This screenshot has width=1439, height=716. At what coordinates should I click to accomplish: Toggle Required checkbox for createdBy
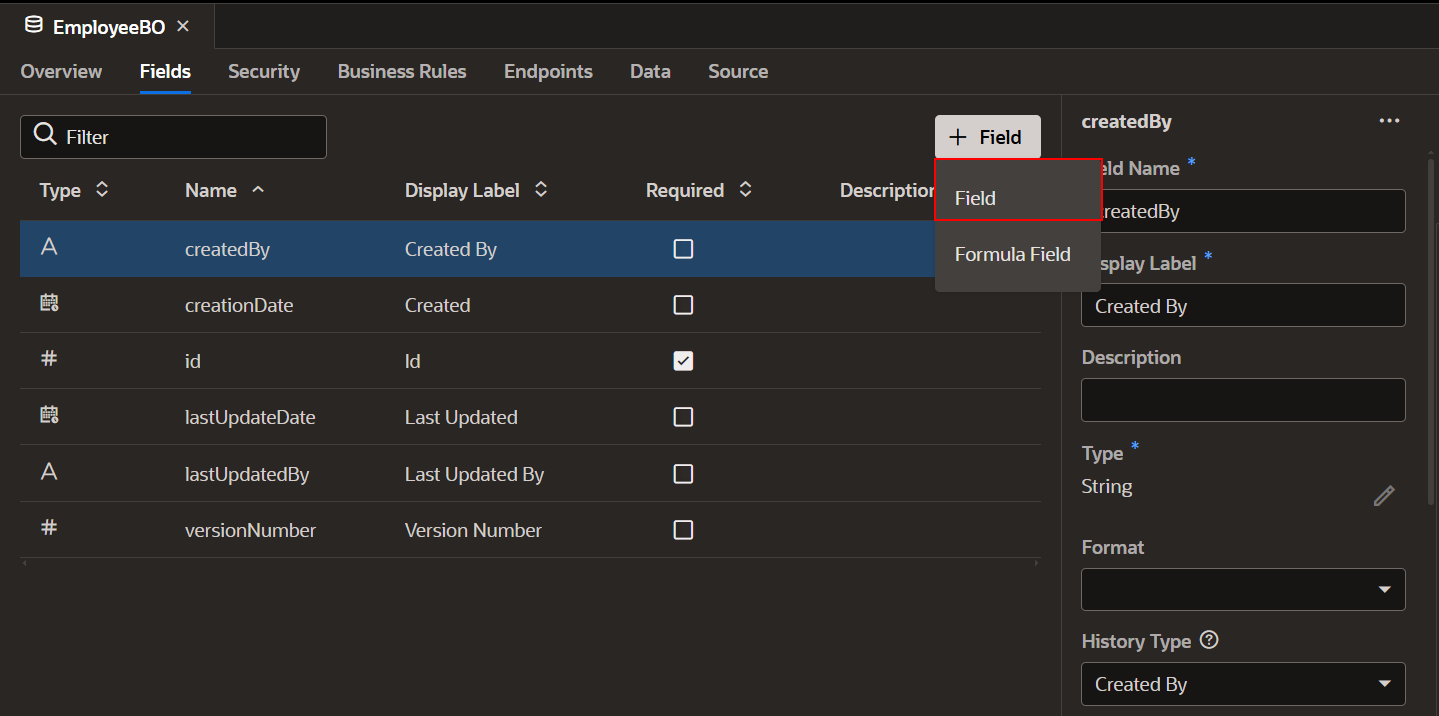click(683, 249)
